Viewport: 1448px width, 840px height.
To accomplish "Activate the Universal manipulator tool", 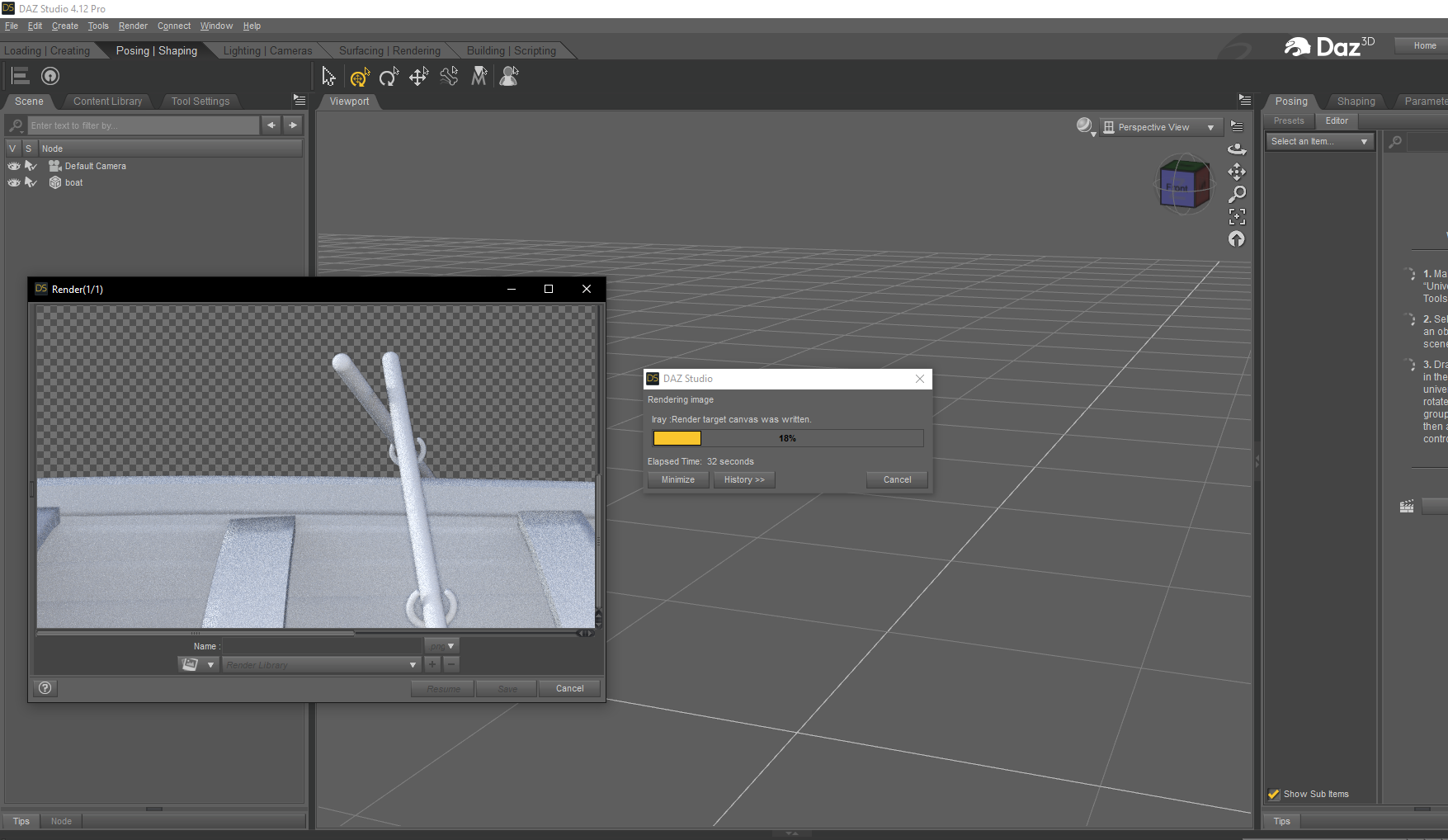I will [360, 78].
